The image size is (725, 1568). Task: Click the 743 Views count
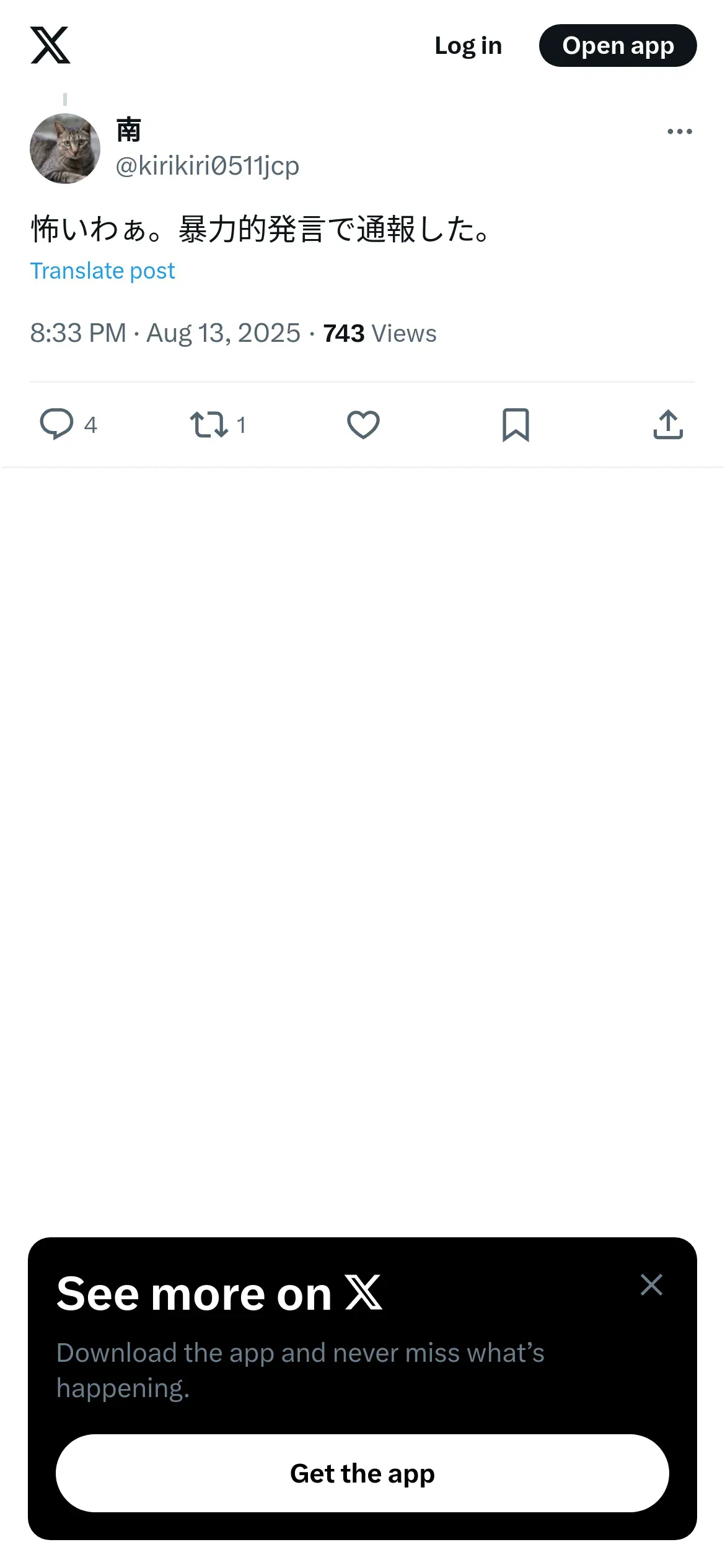pos(379,333)
